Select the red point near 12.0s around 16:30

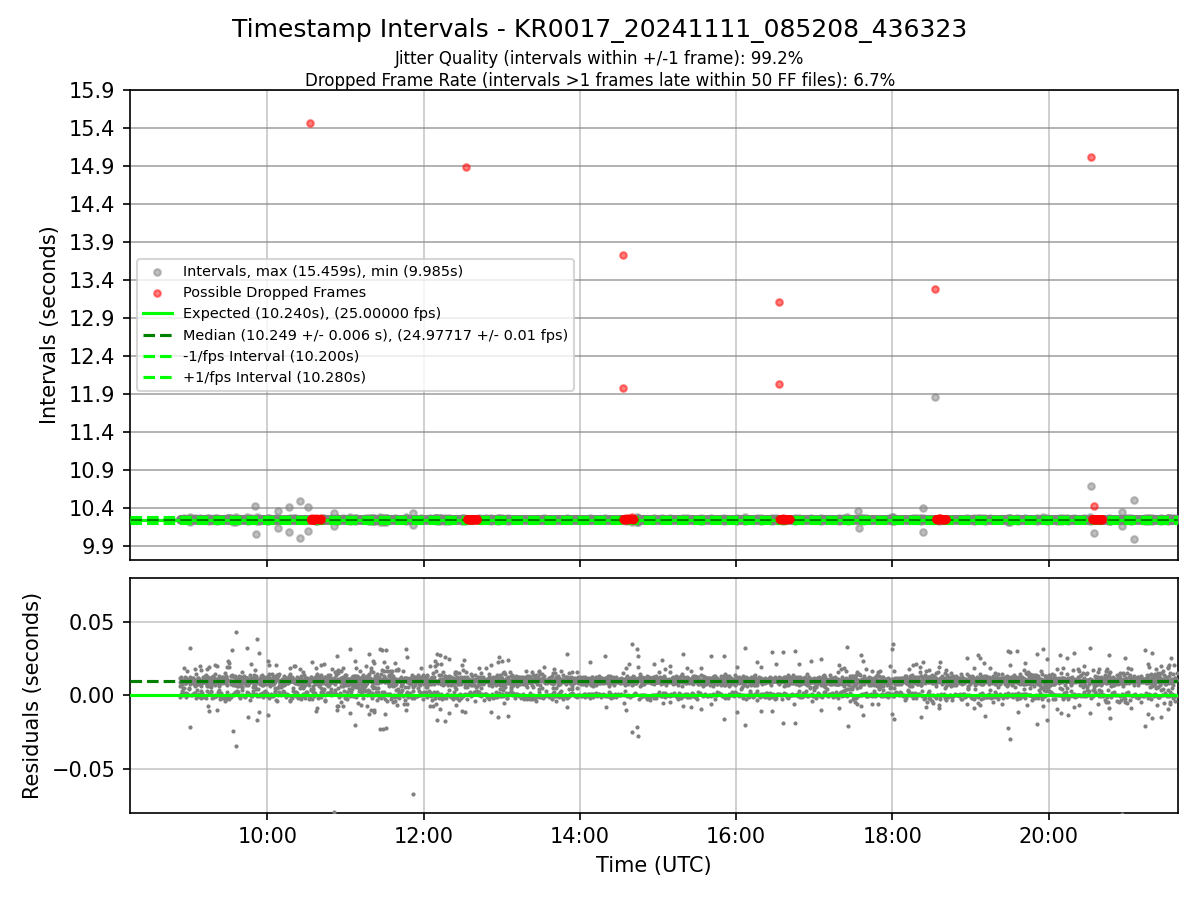click(779, 384)
